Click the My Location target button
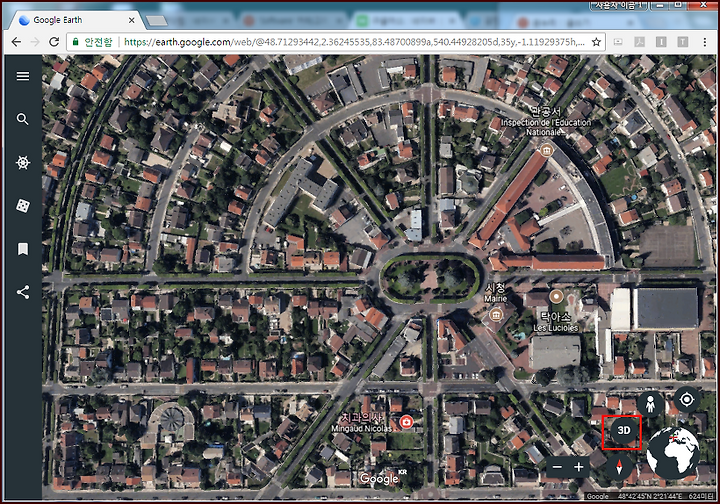720x504 pixels. 686,400
